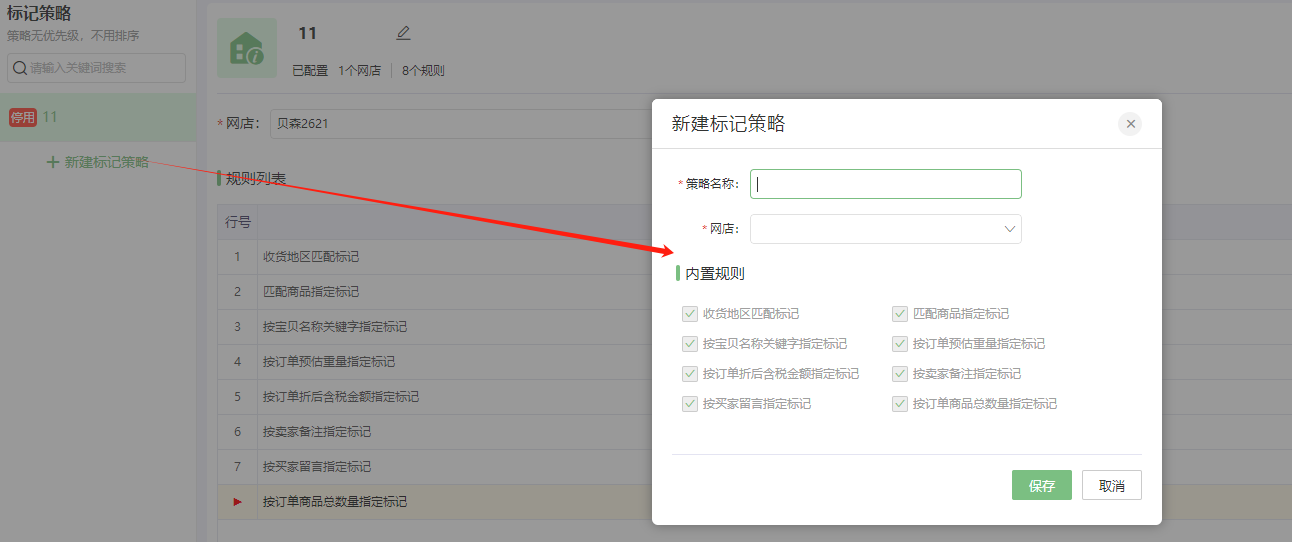Click the 8个规则 count text
This screenshot has width=1292, height=542.
point(423,71)
